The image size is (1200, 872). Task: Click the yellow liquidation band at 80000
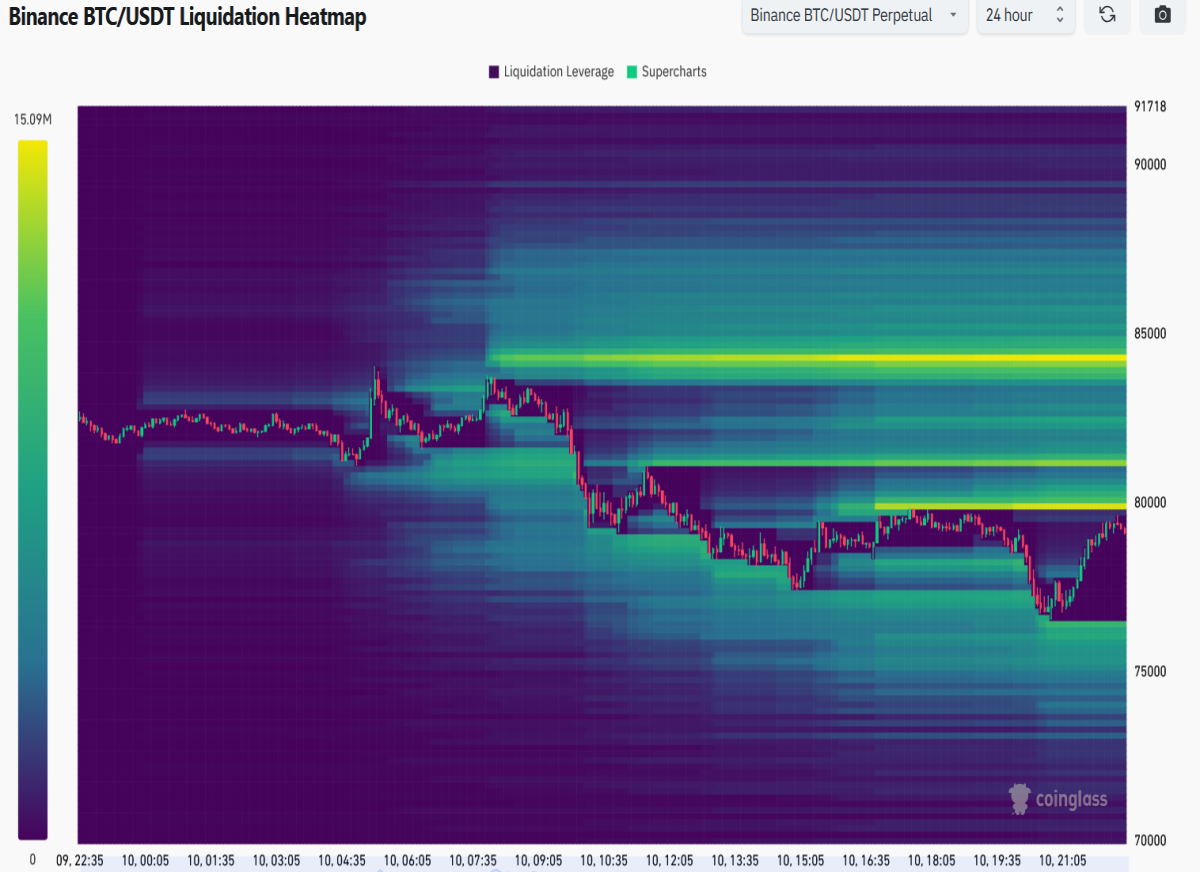(x=1000, y=506)
